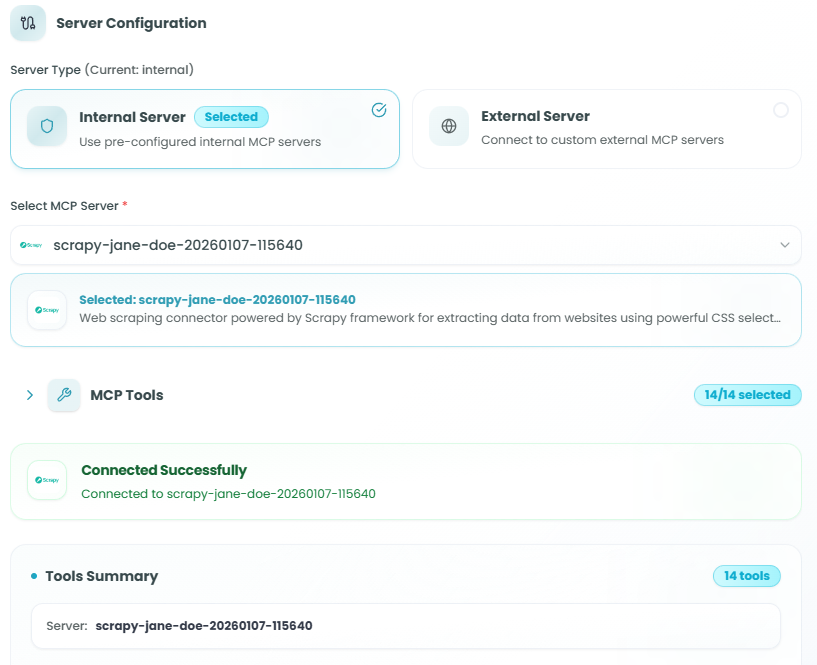
Task: Click the Server name row in Tools Summary
Action: click(405, 626)
